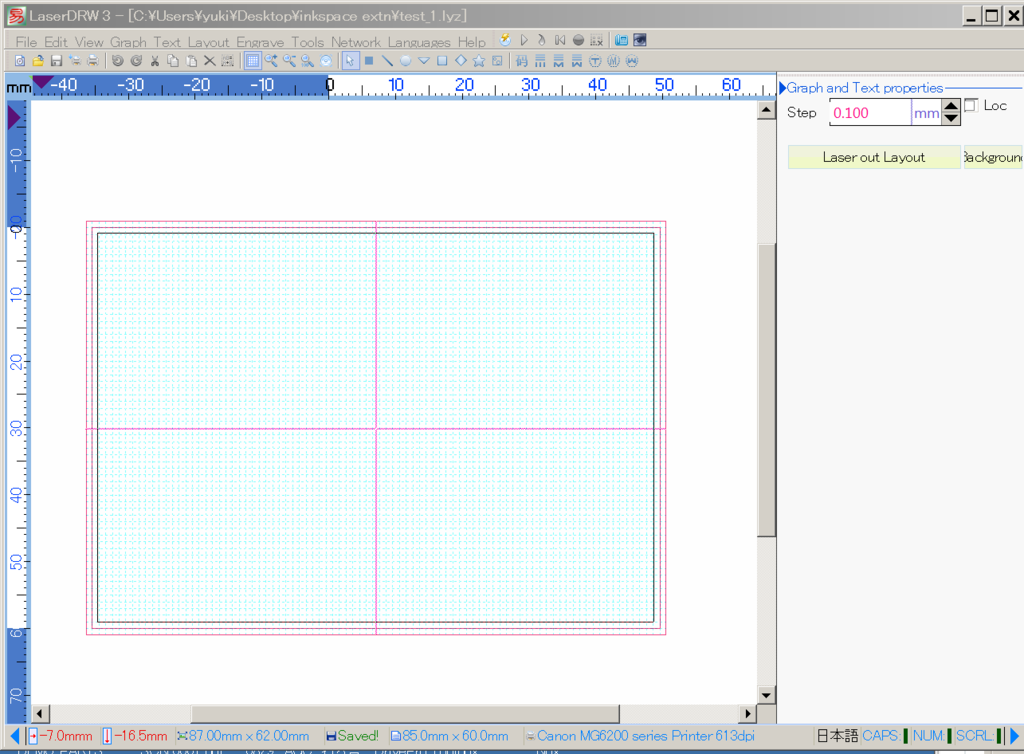1024x754 pixels.
Task: Open the Network menu
Action: [356, 42]
